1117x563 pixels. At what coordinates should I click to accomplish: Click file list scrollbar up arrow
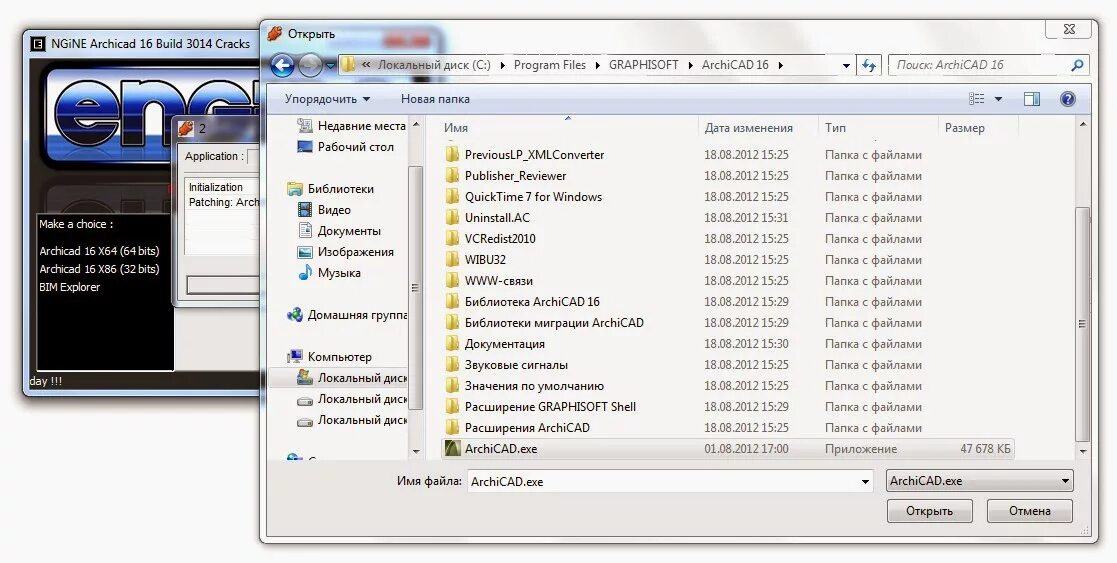pyautogui.click(x=1083, y=125)
